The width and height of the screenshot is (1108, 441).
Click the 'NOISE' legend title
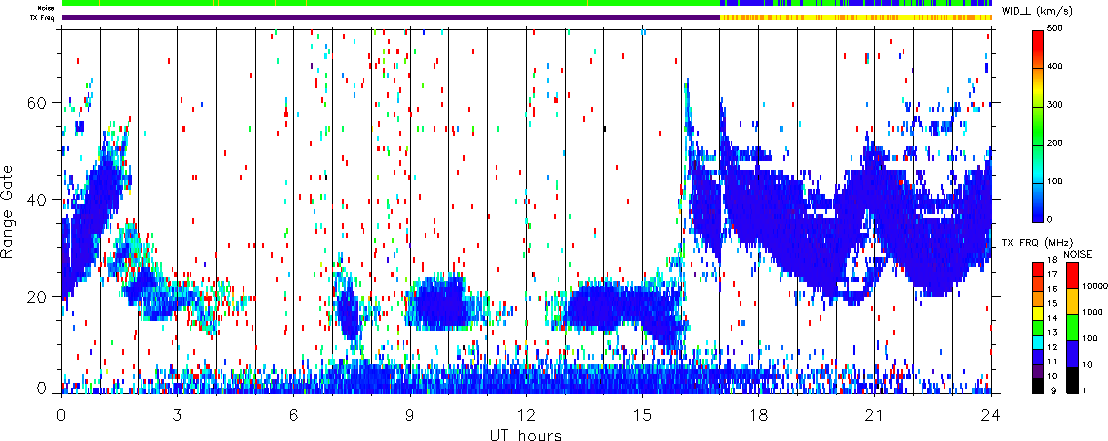click(1077, 254)
